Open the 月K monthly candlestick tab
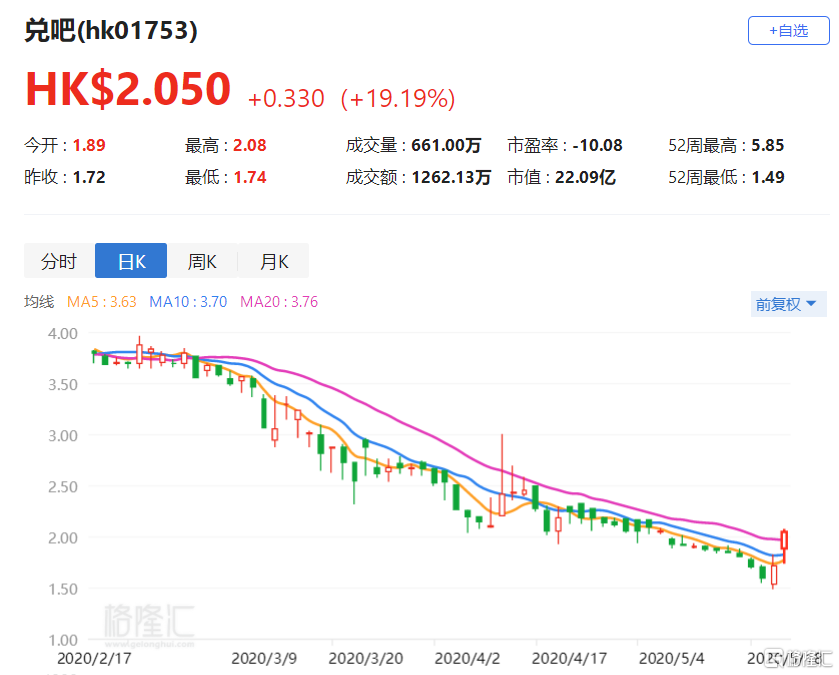This screenshot has width=839, height=675. click(x=273, y=261)
